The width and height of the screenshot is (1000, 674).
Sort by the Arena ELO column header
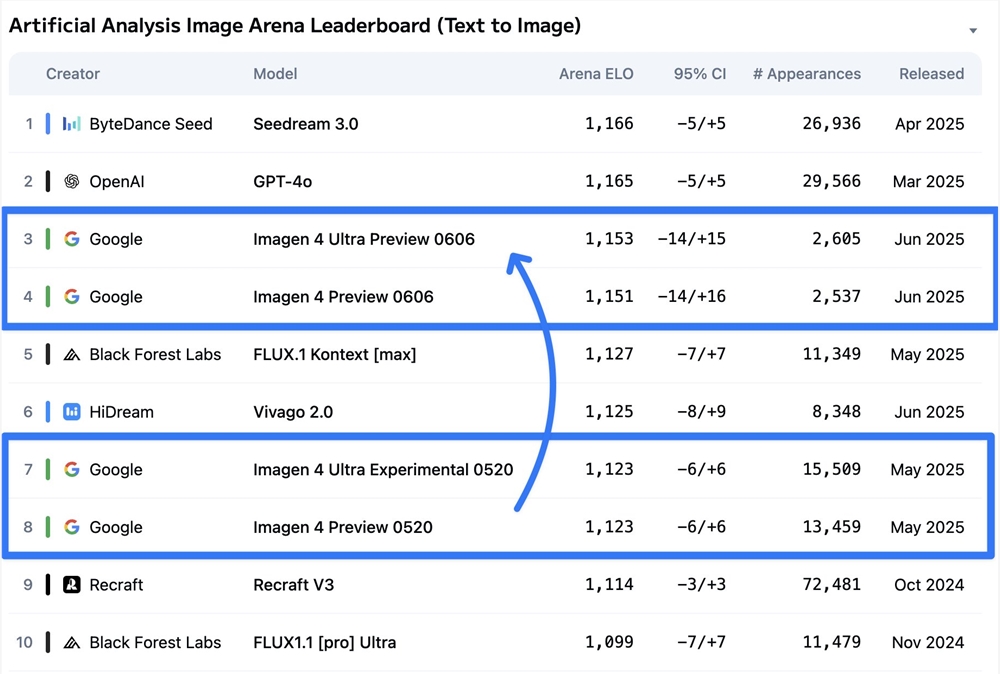pyautogui.click(x=596, y=74)
